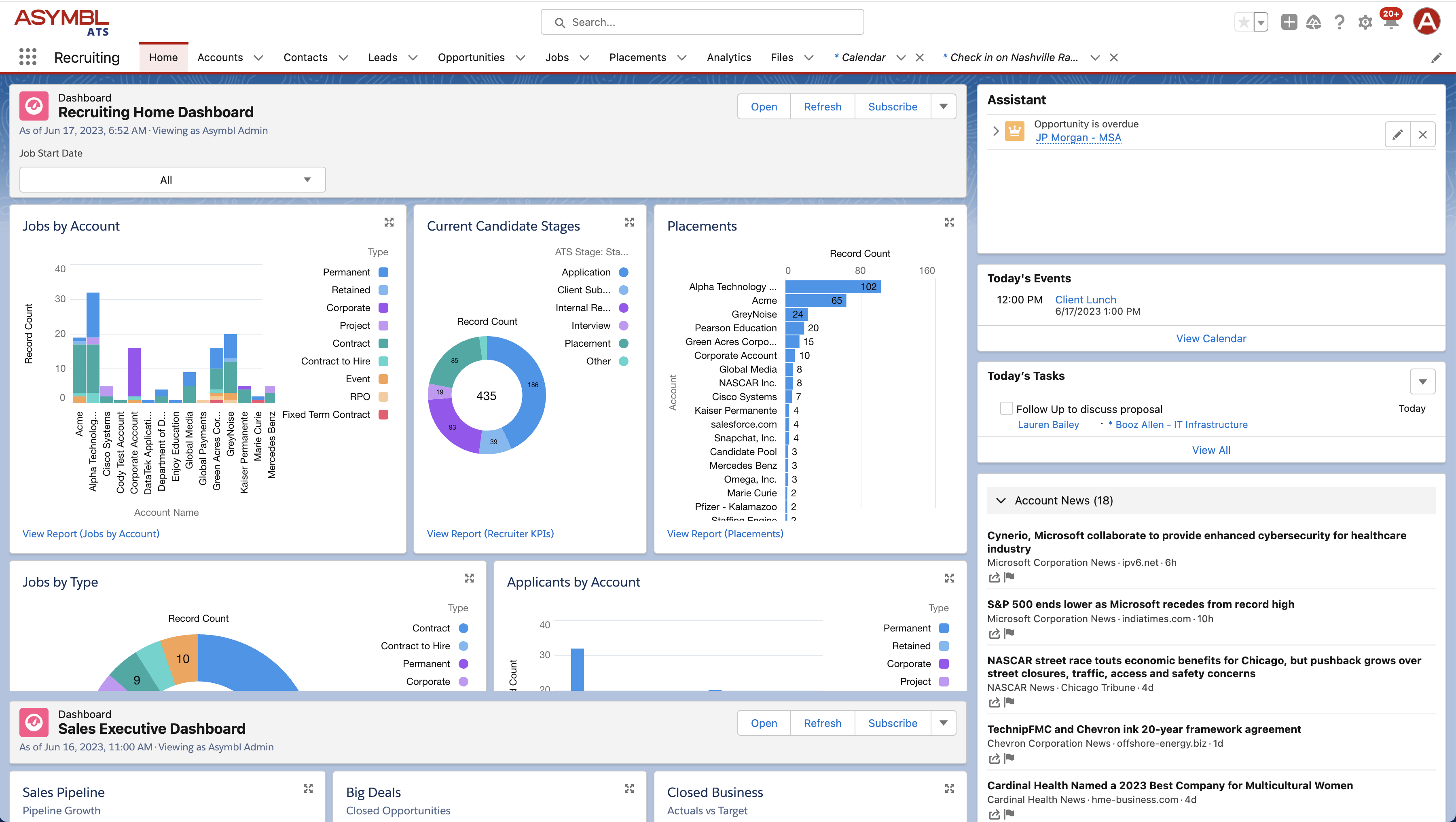Share the NASCAR street race article

[994, 702]
